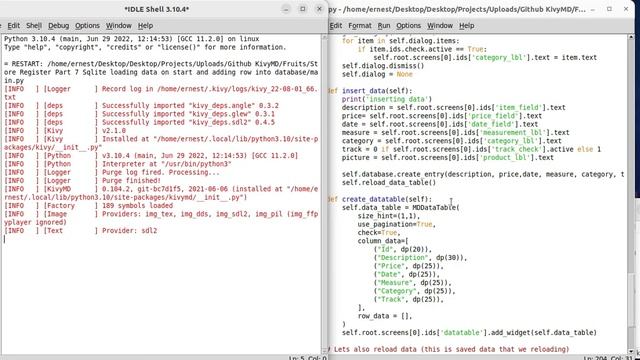The image size is (640, 360).
Task: Click 'kivy_deps.sdl2' import log line
Action: pyautogui.click(x=140, y=122)
